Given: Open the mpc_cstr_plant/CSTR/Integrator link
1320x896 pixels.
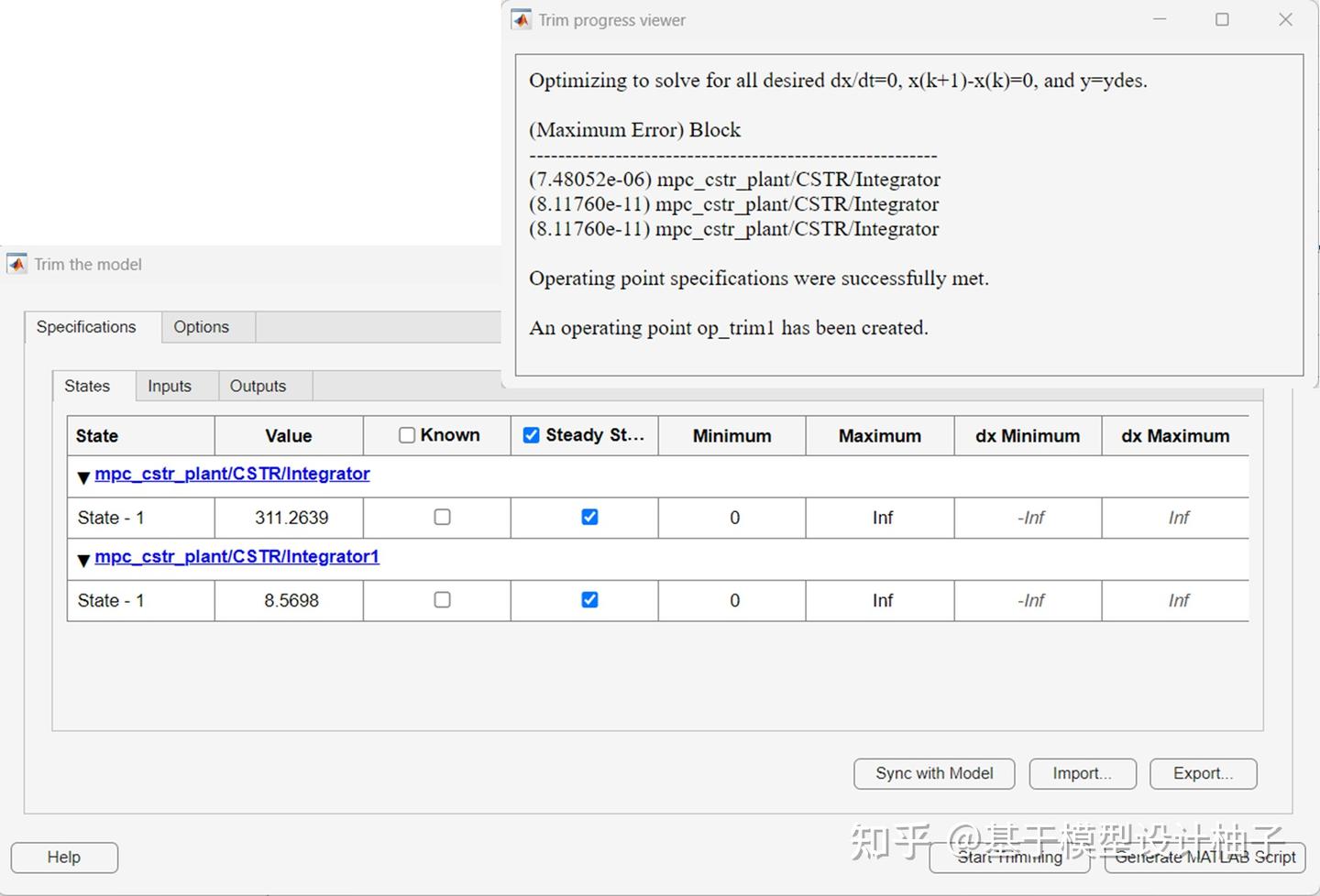Looking at the screenshot, I should (232, 473).
